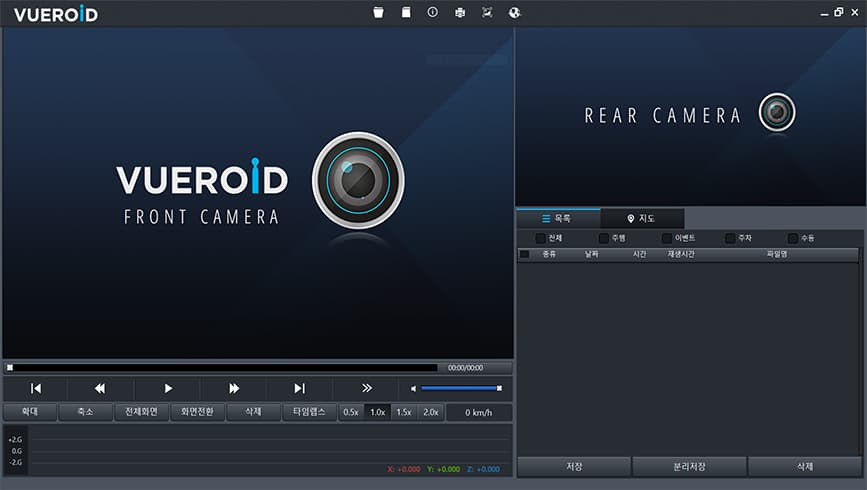Click the 00:00/00:00 time display
Image resolution: width=867 pixels, height=490 pixels.
click(x=466, y=368)
